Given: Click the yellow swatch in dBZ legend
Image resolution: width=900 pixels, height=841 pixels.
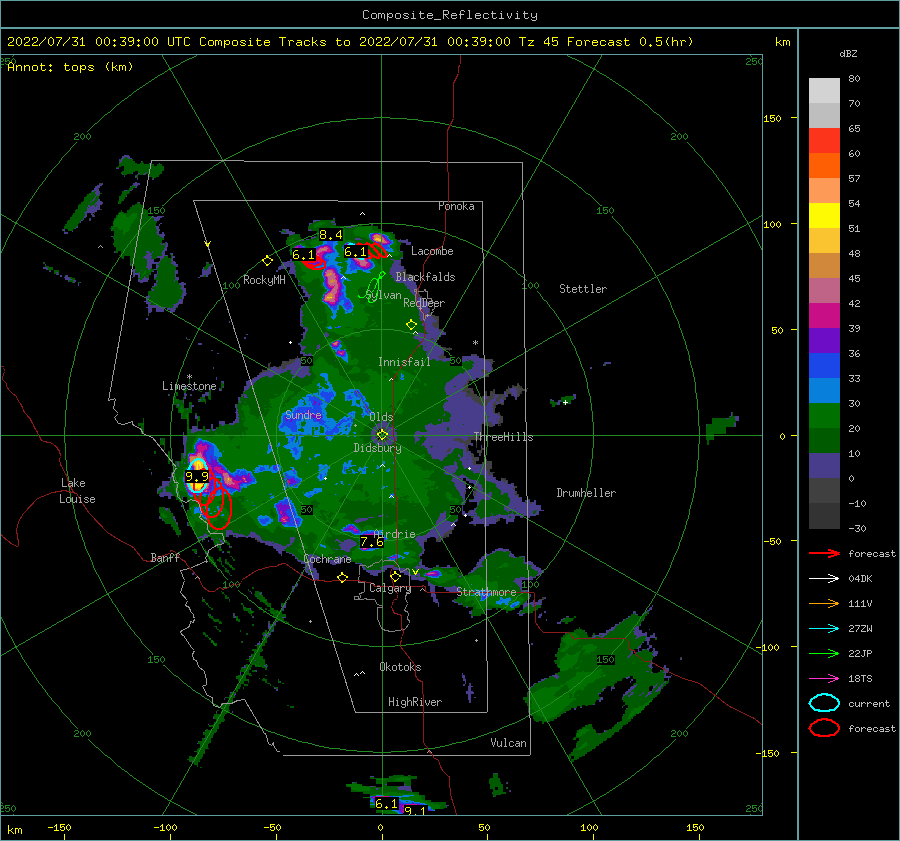Looking at the screenshot, I should (824, 215).
